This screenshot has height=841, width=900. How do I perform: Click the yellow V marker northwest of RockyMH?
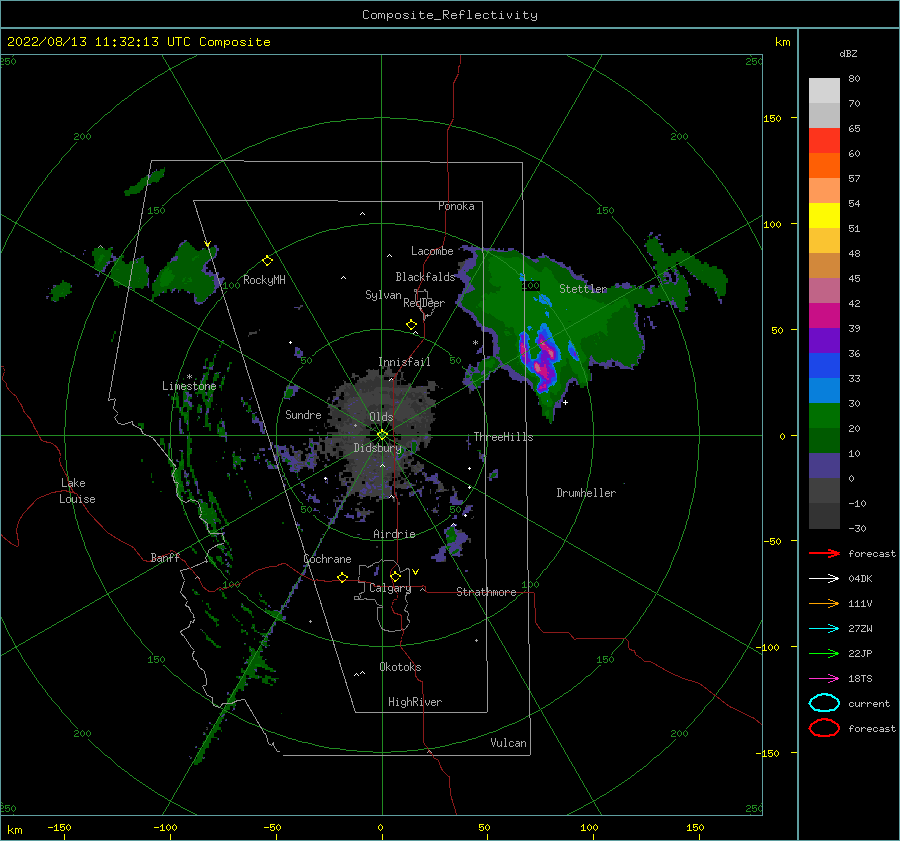pos(208,244)
